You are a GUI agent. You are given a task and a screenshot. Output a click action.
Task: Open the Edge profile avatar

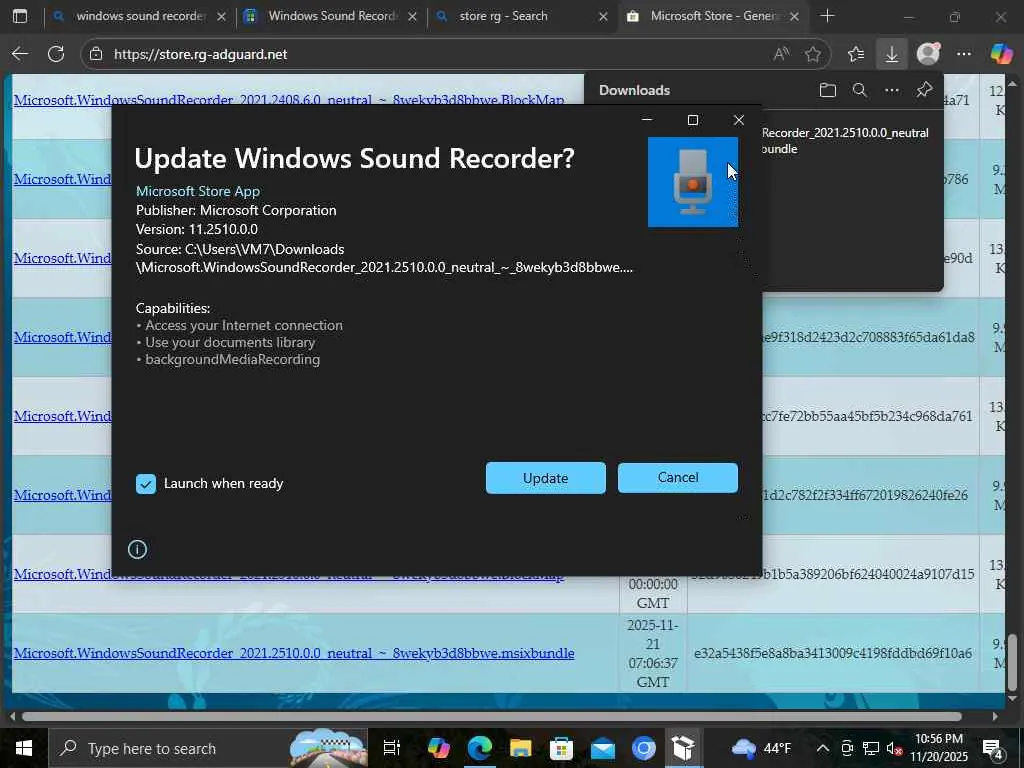(x=928, y=54)
